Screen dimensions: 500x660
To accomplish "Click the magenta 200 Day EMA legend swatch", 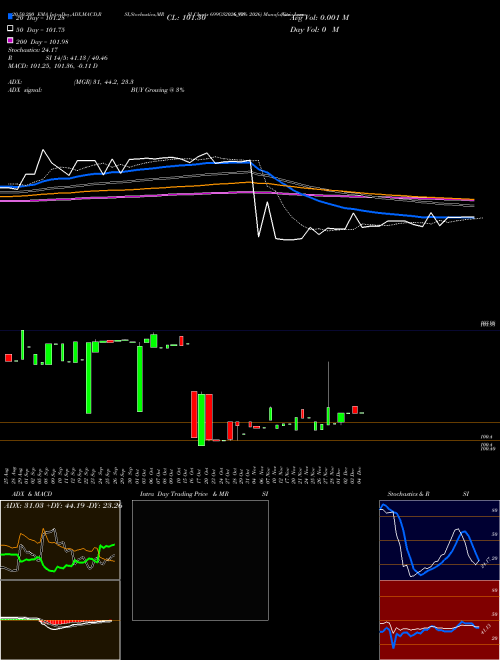I will coord(11,40).
